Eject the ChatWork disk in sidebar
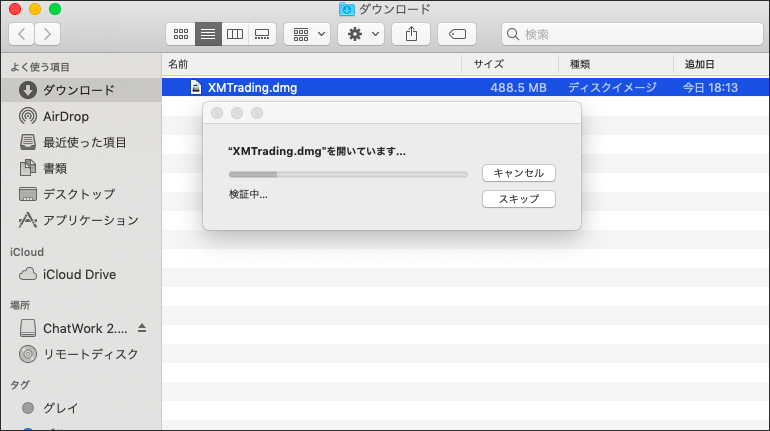 pos(141,328)
